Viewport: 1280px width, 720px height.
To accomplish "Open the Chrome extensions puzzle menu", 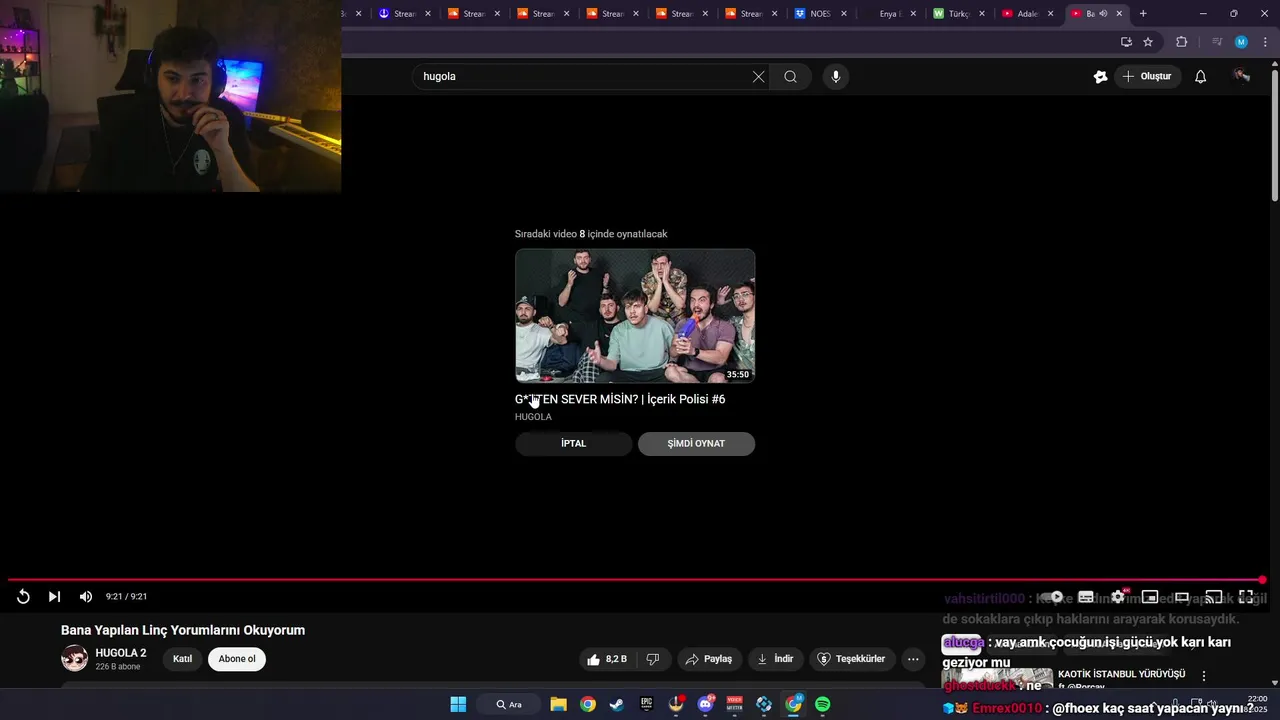I will (x=1181, y=42).
